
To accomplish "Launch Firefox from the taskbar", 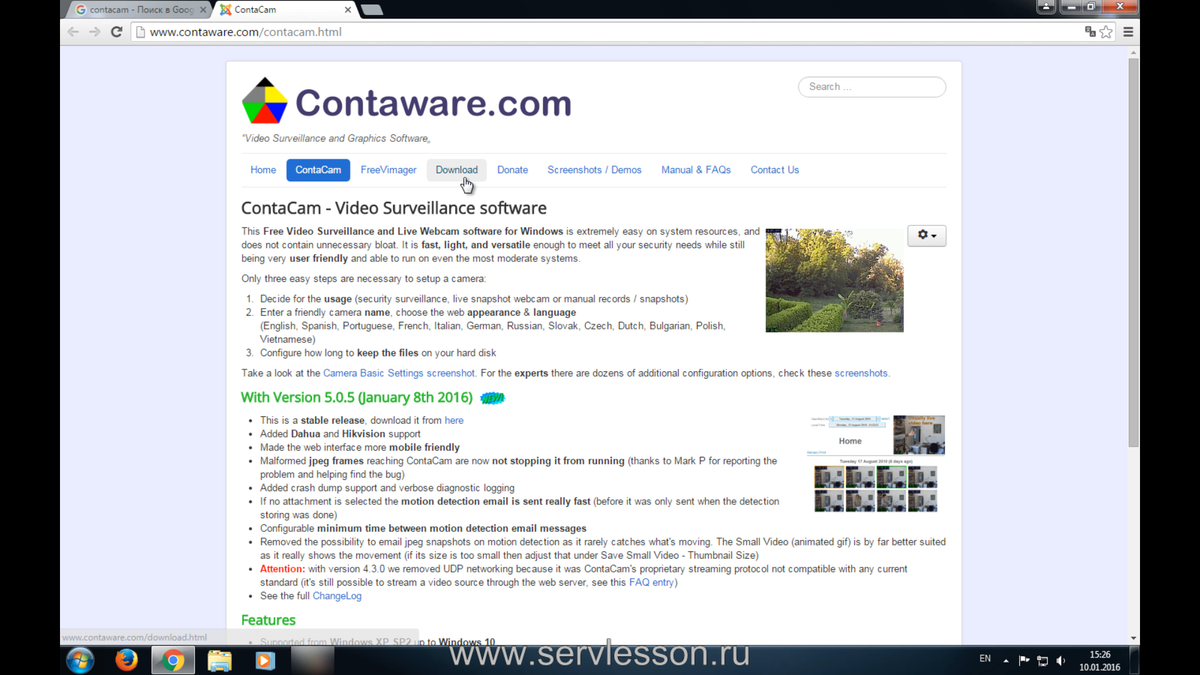I will 126,660.
